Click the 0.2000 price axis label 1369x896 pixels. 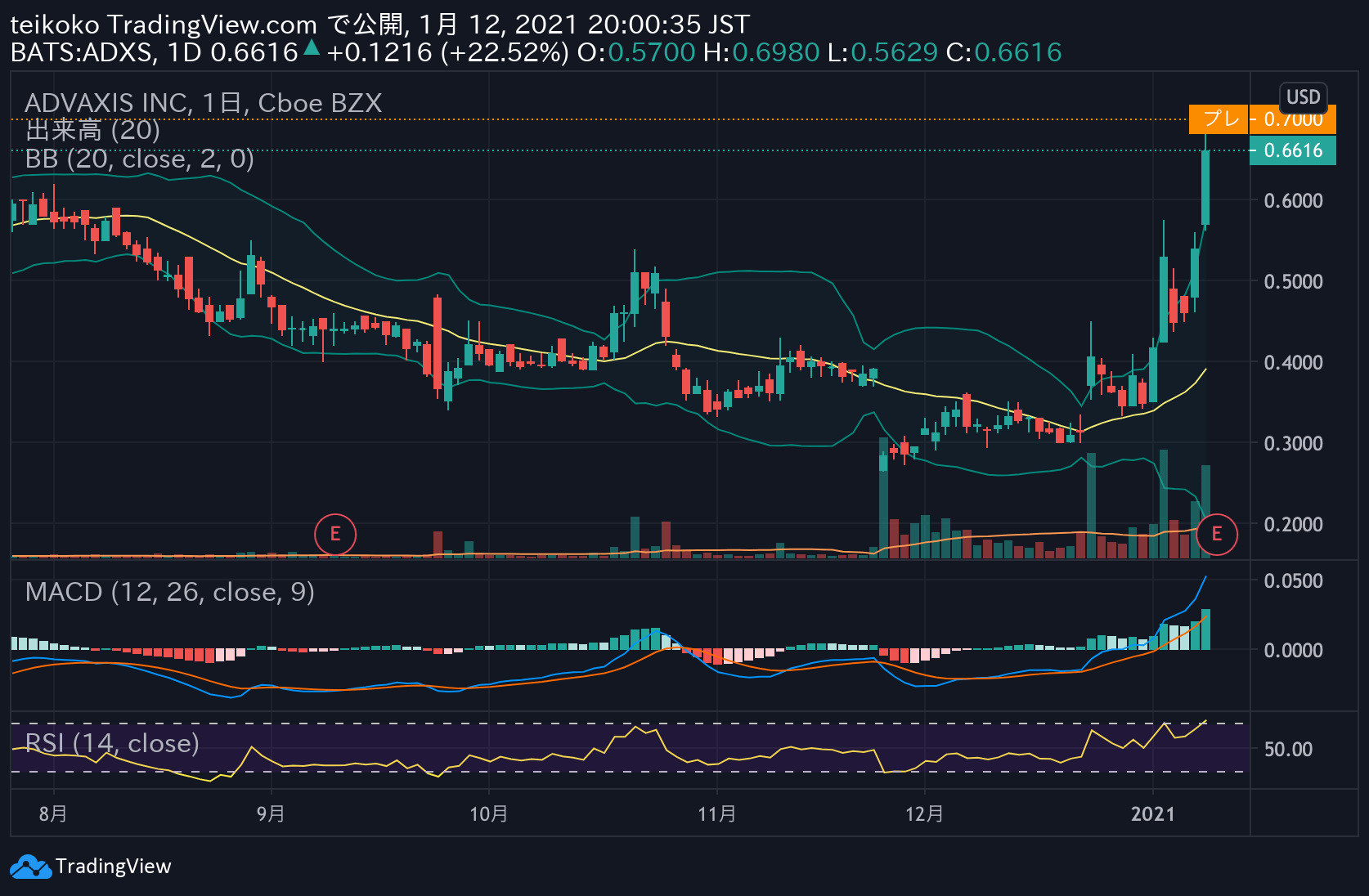(1293, 525)
